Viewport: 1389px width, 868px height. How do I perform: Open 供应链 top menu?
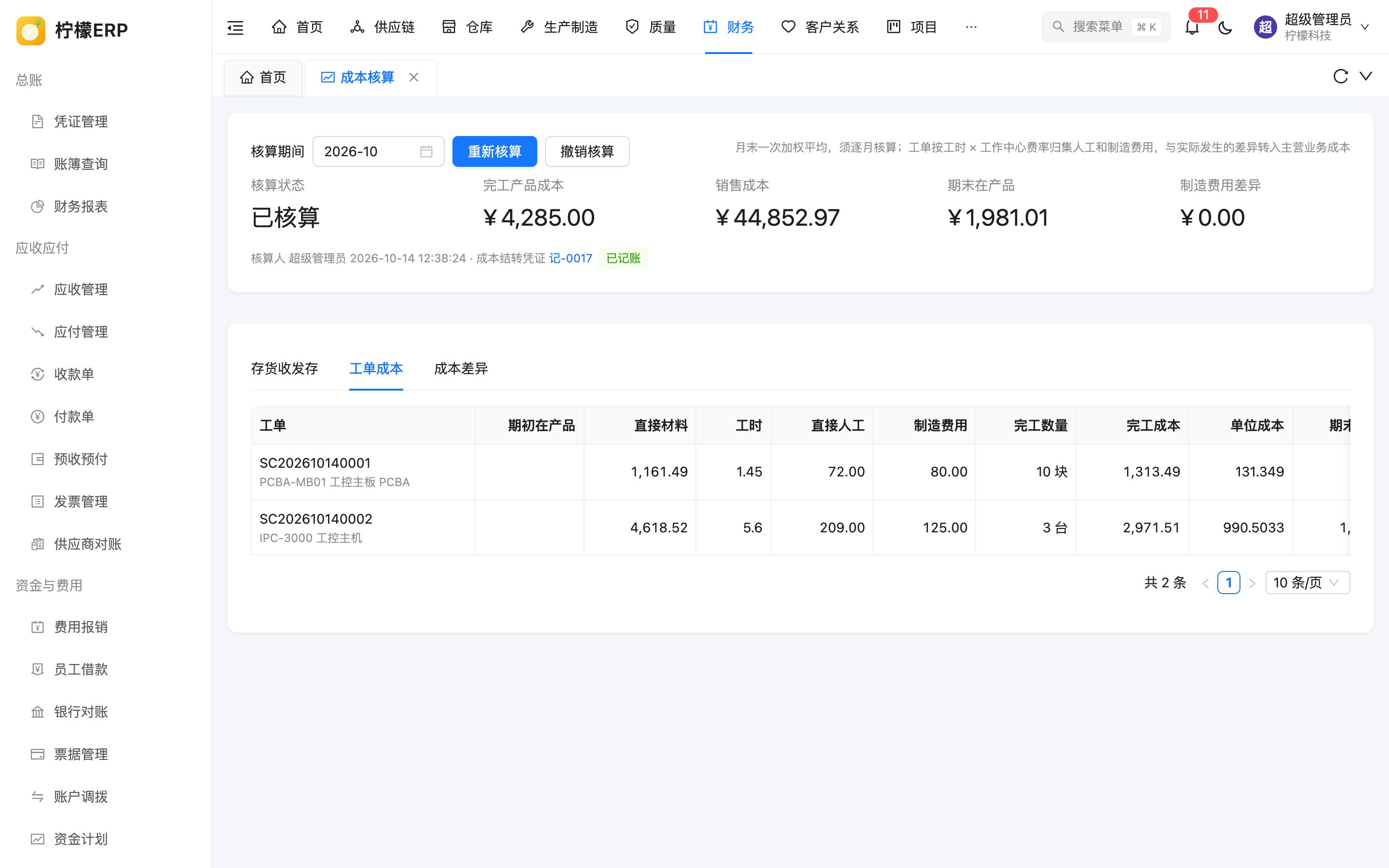pyautogui.click(x=382, y=27)
